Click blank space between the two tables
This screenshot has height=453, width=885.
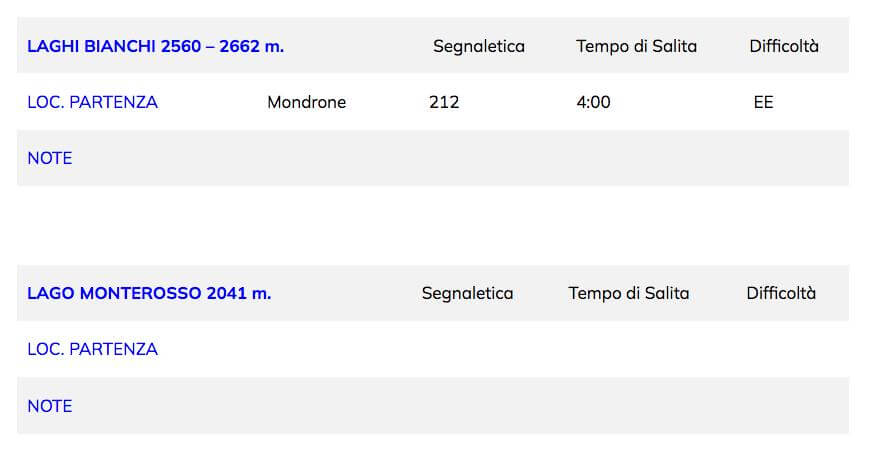pyautogui.click(x=433, y=226)
